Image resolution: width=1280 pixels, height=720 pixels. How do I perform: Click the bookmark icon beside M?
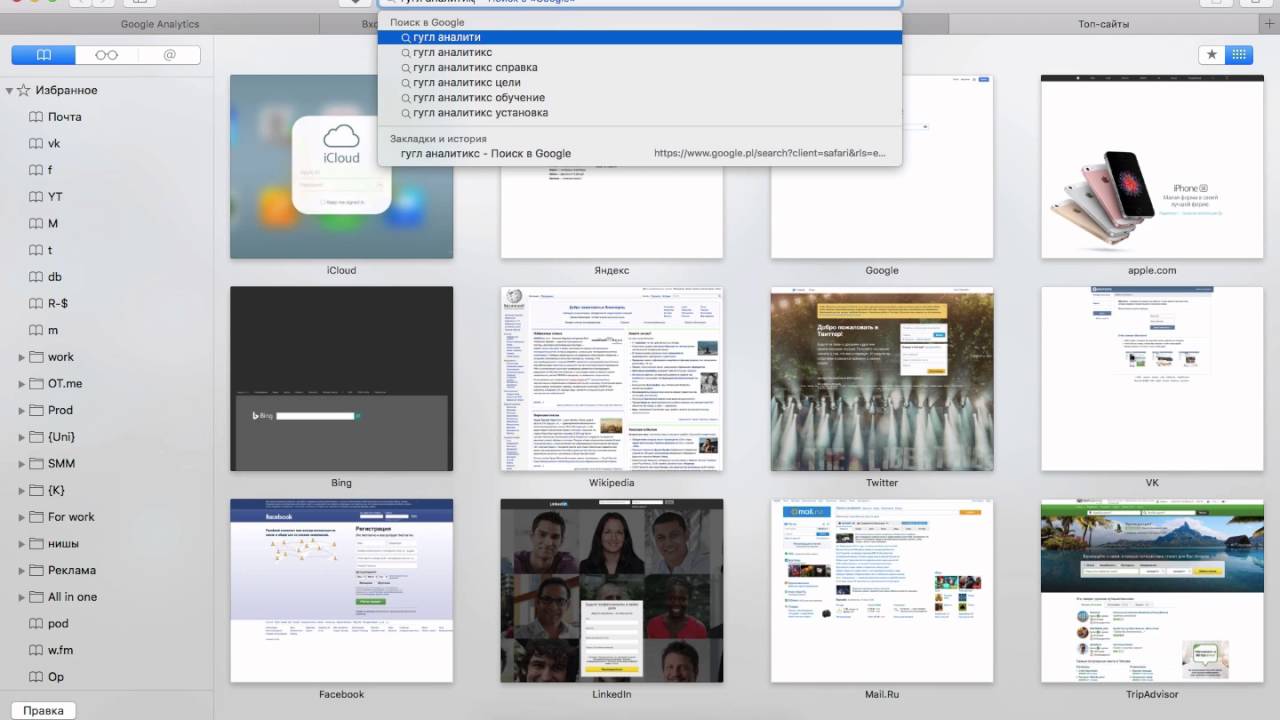click(x=36, y=224)
